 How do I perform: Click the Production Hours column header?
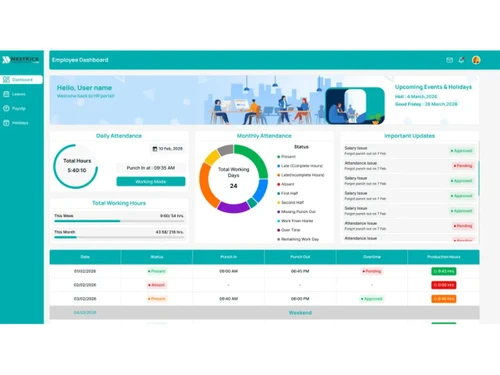(x=444, y=257)
